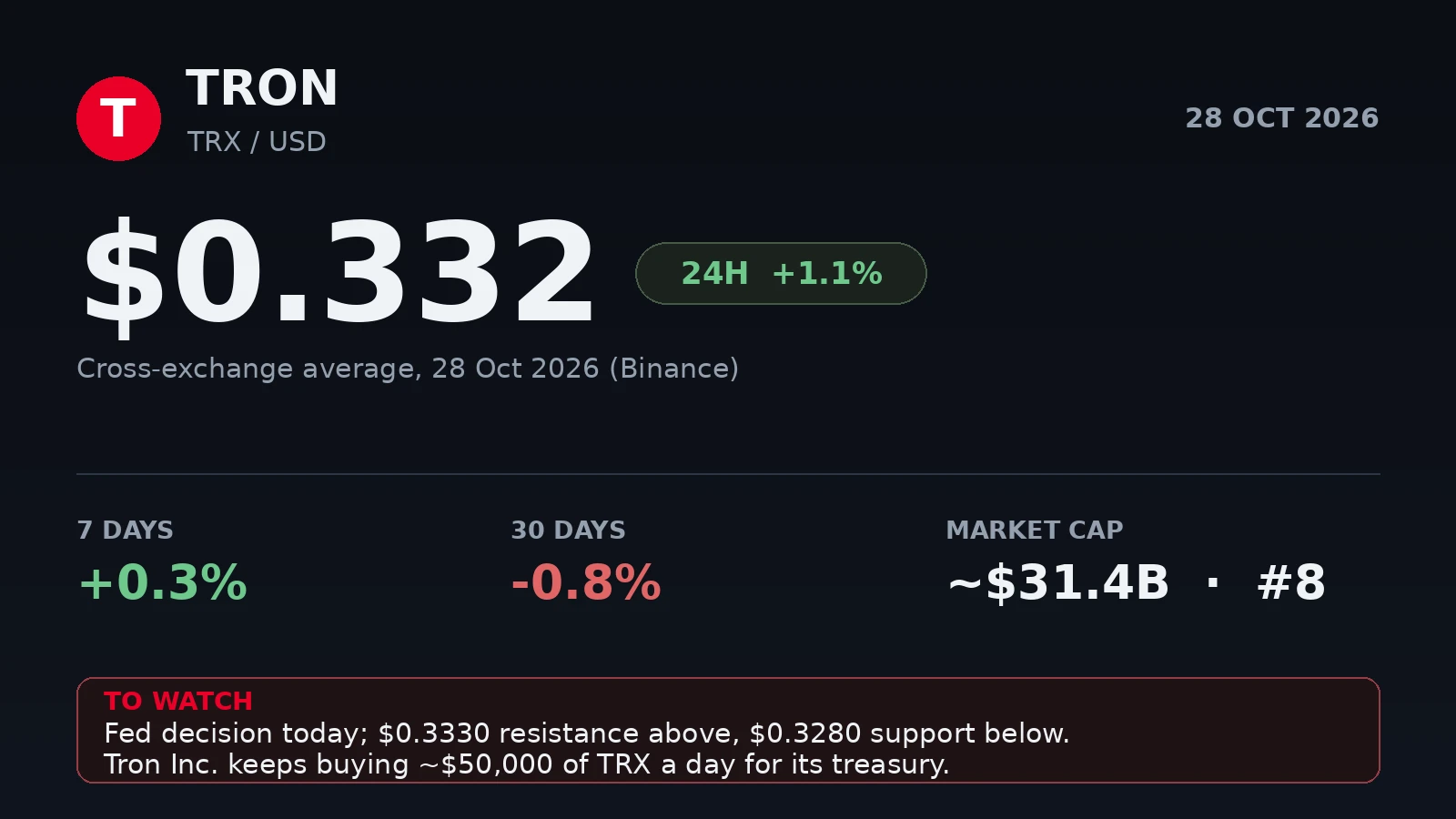Click the +0.3% seven-day change value
The height and width of the screenshot is (819, 1456).
click(x=163, y=582)
